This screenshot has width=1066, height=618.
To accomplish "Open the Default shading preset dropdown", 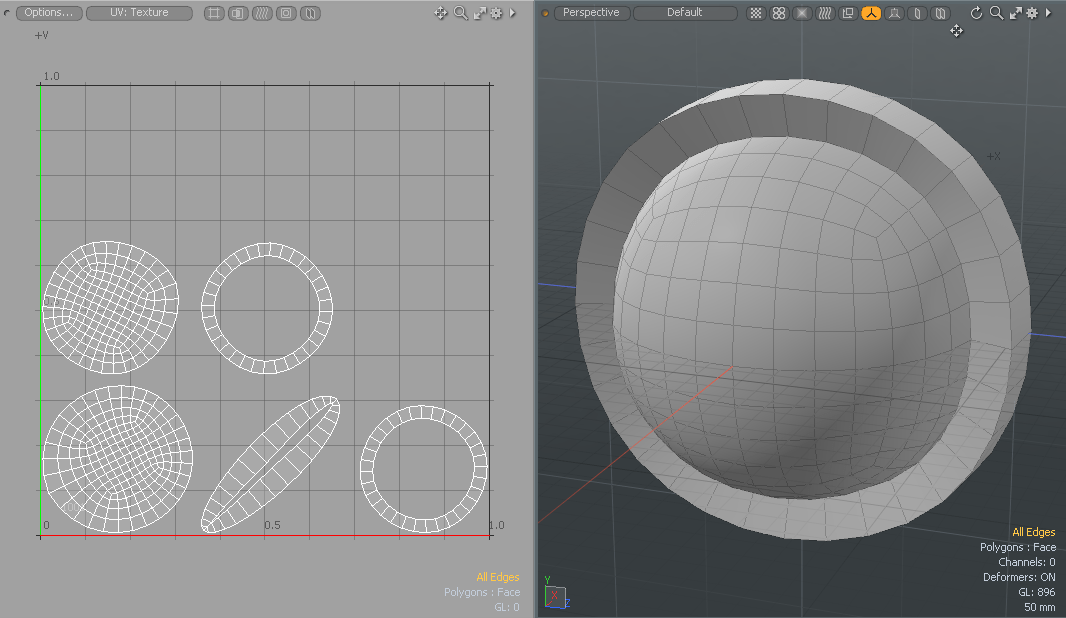I will coord(684,12).
